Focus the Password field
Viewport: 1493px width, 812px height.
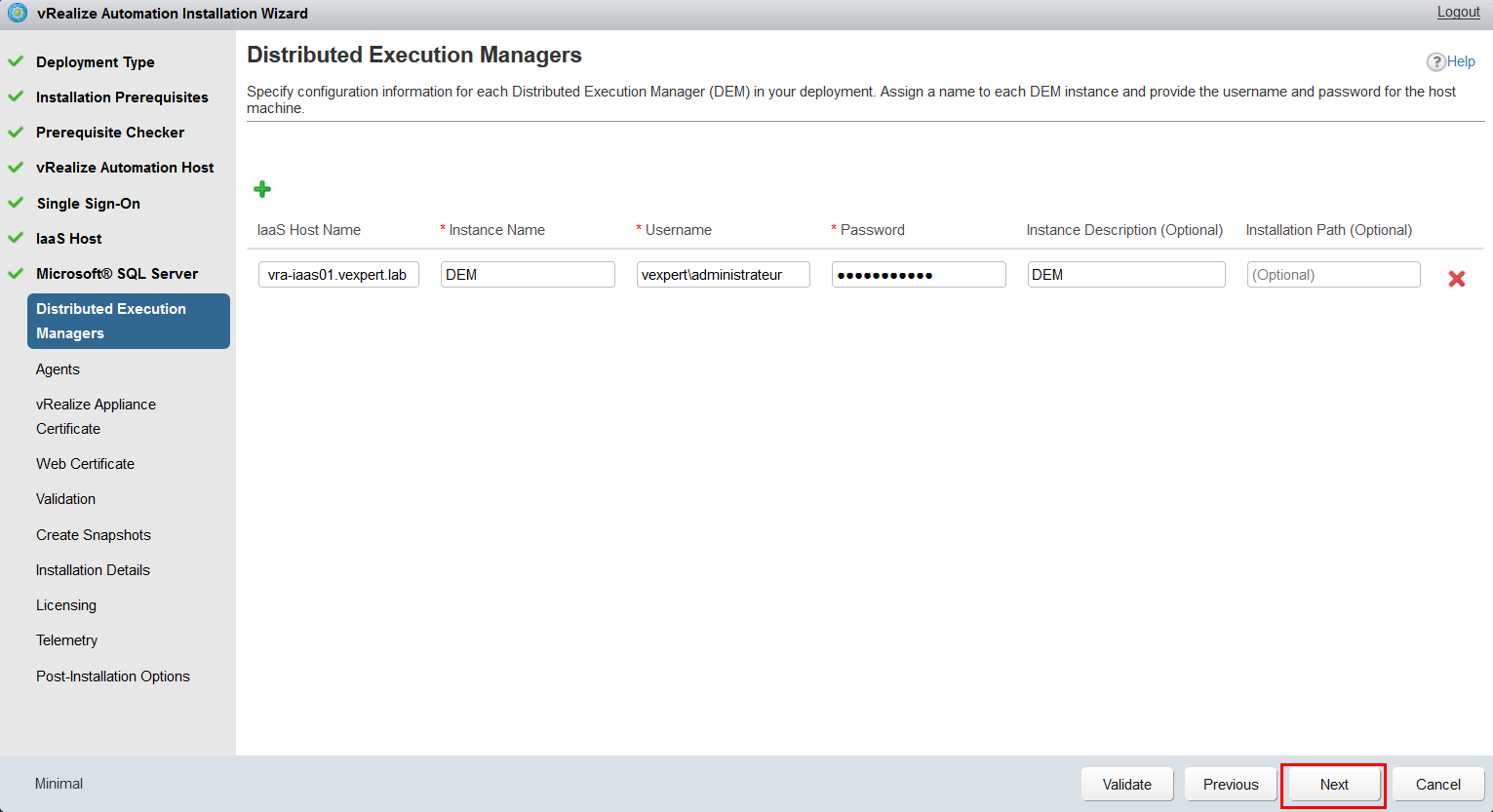tap(919, 275)
